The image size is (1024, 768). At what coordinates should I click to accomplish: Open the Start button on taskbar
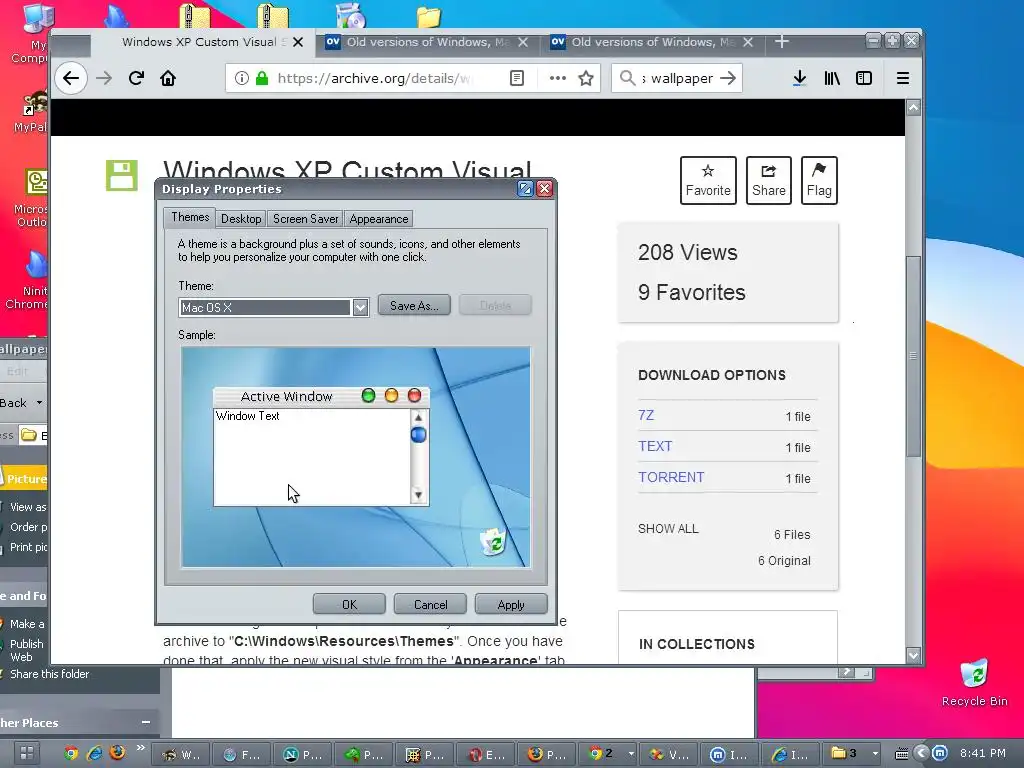coord(27,753)
